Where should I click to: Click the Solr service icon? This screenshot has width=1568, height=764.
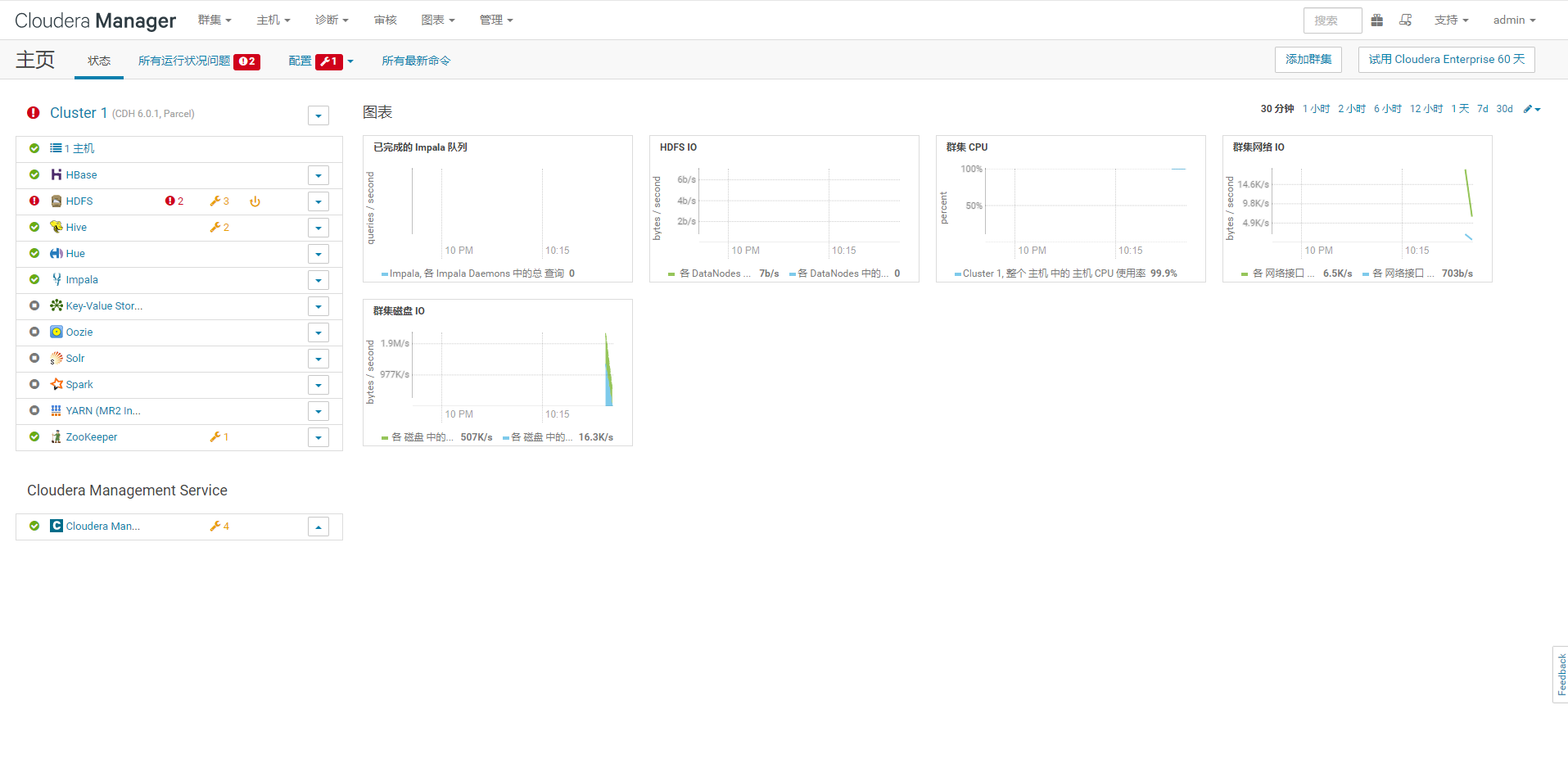coord(56,358)
